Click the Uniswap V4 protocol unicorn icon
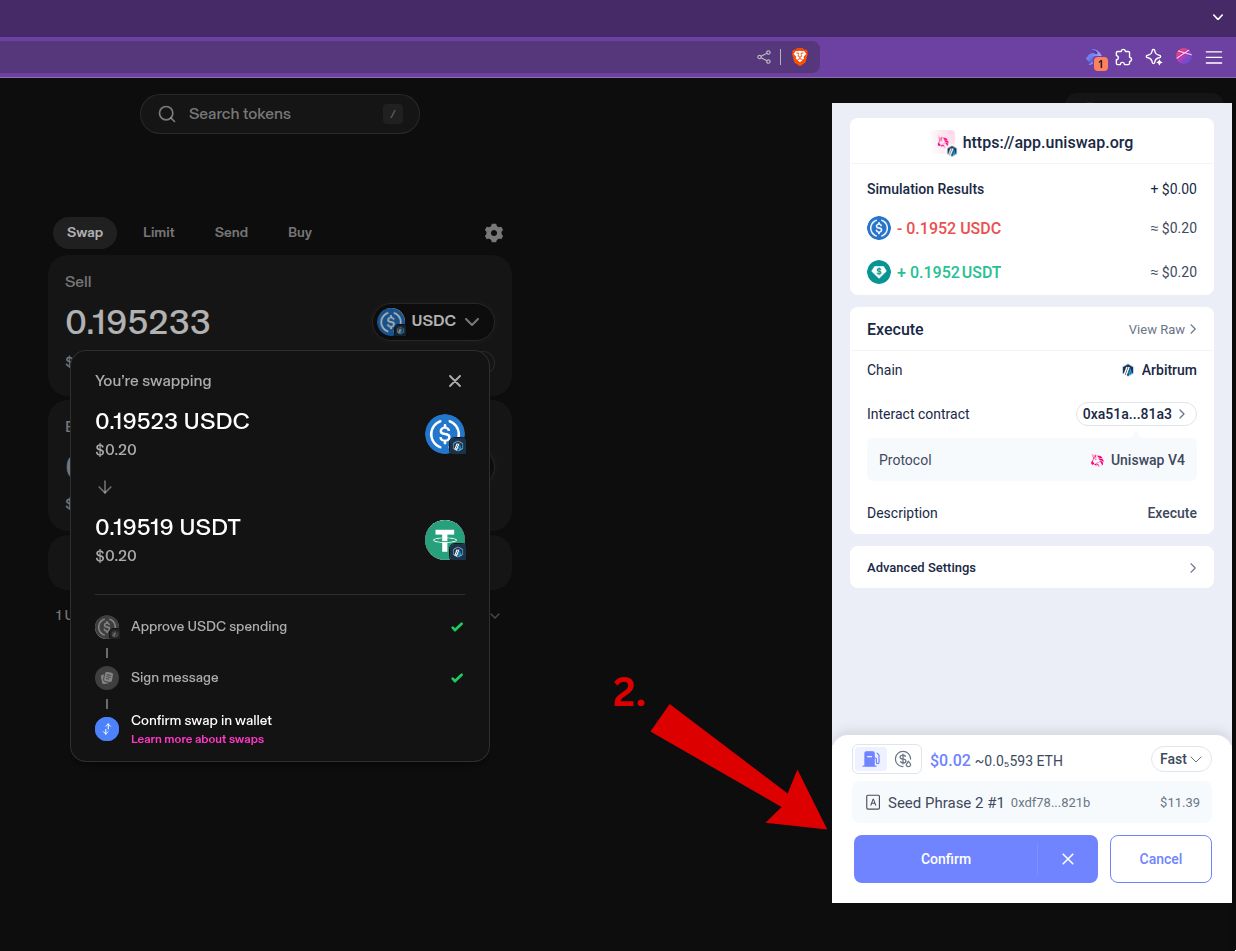 tap(1096, 460)
